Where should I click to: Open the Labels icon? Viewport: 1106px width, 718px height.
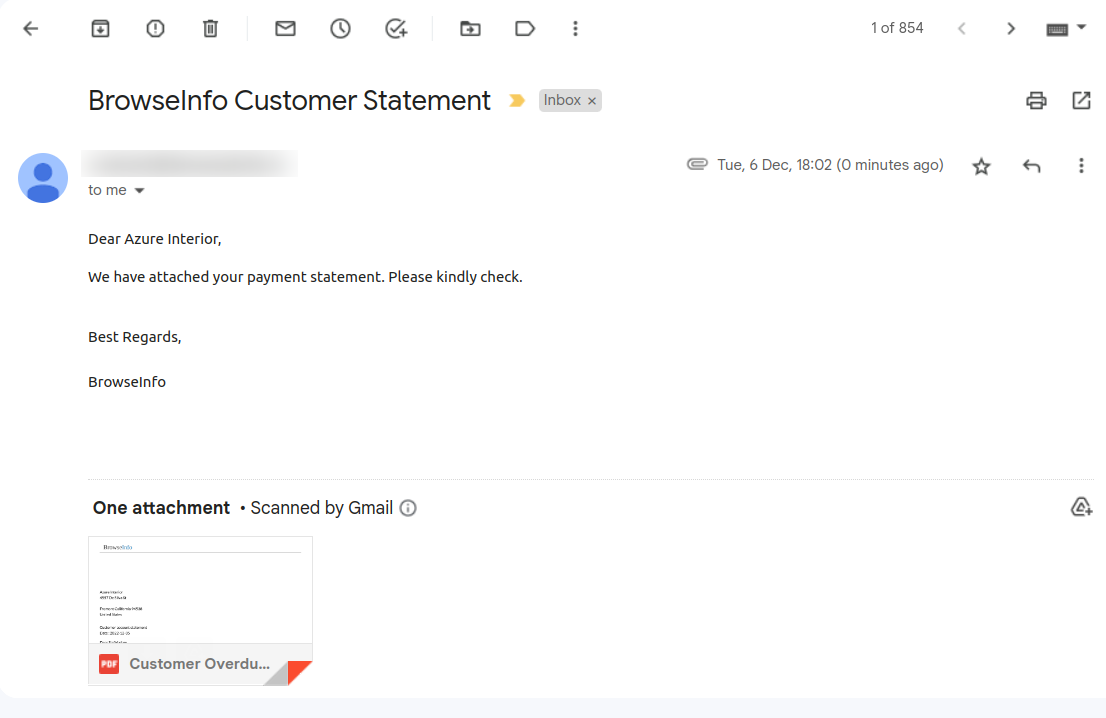pos(525,28)
